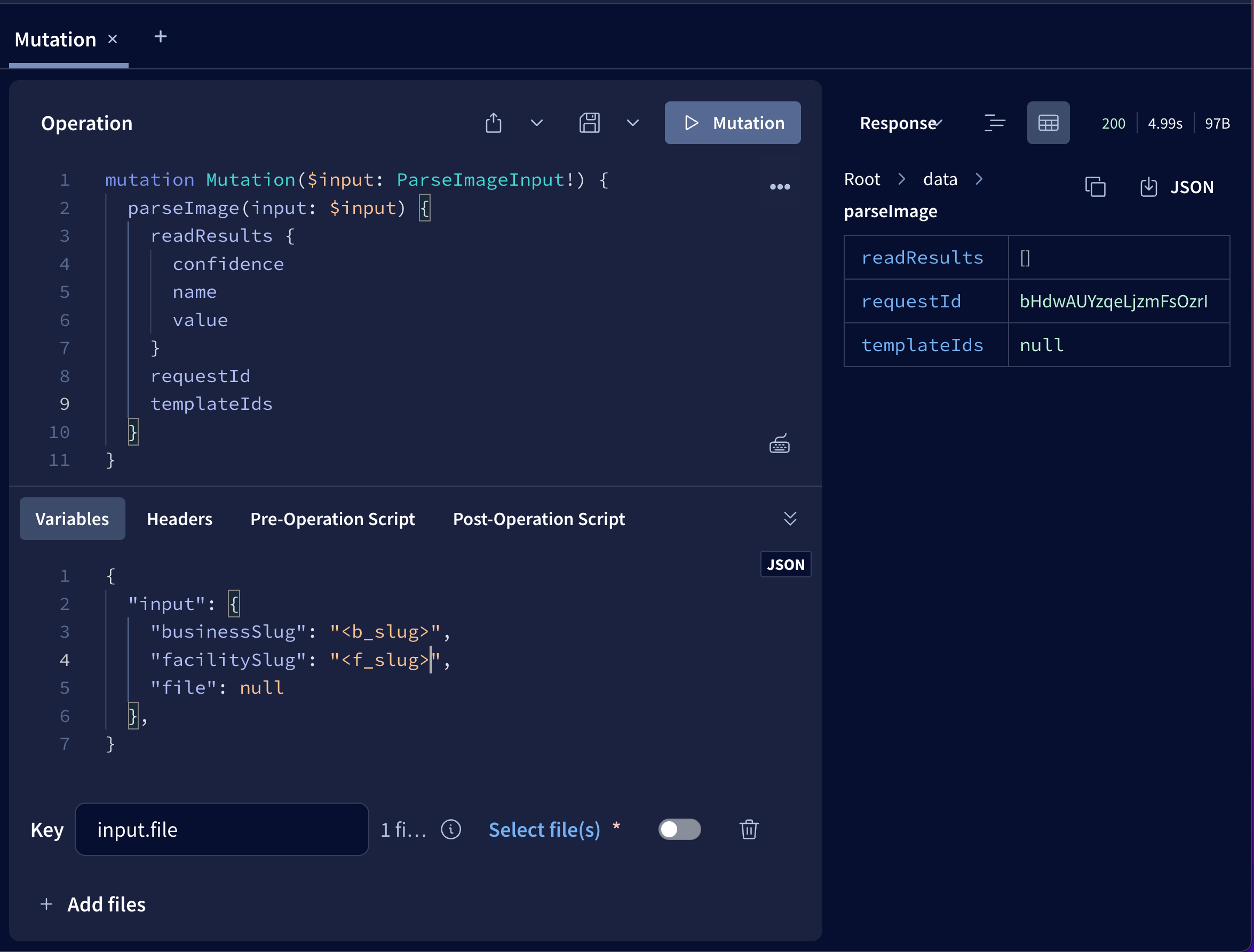Switch response to text view
1254x952 pixels.
[x=995, y=123]
